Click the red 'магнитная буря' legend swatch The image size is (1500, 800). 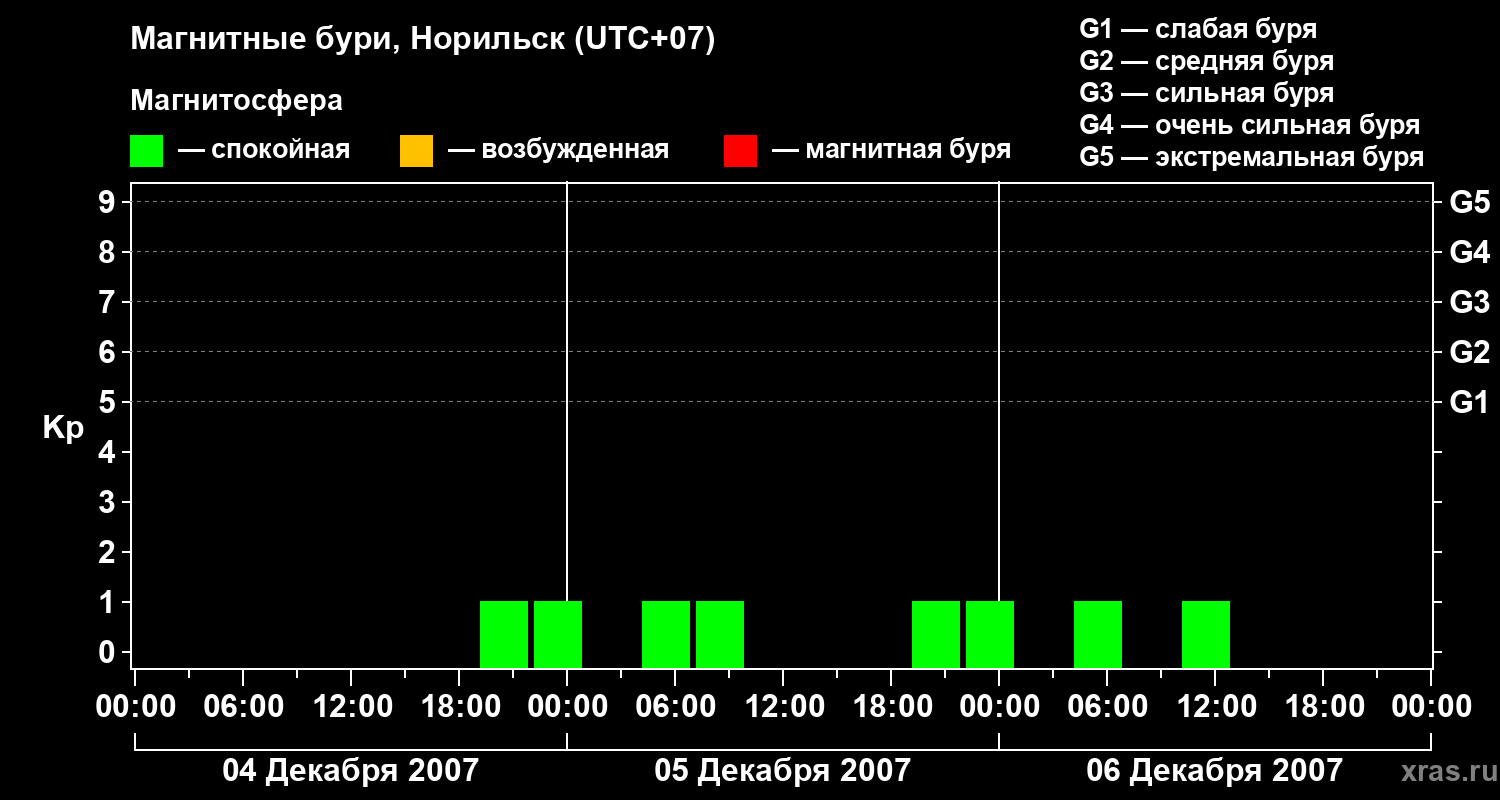740,151
